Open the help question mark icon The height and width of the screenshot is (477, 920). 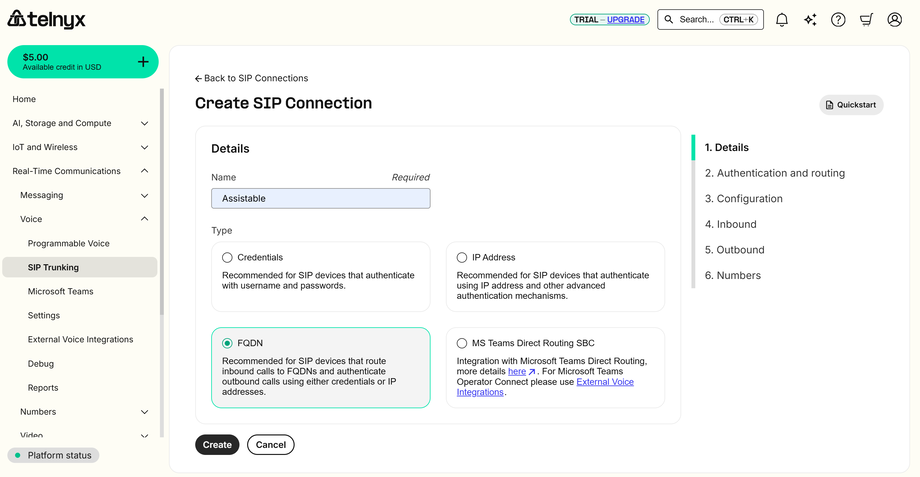coord(838,20)
